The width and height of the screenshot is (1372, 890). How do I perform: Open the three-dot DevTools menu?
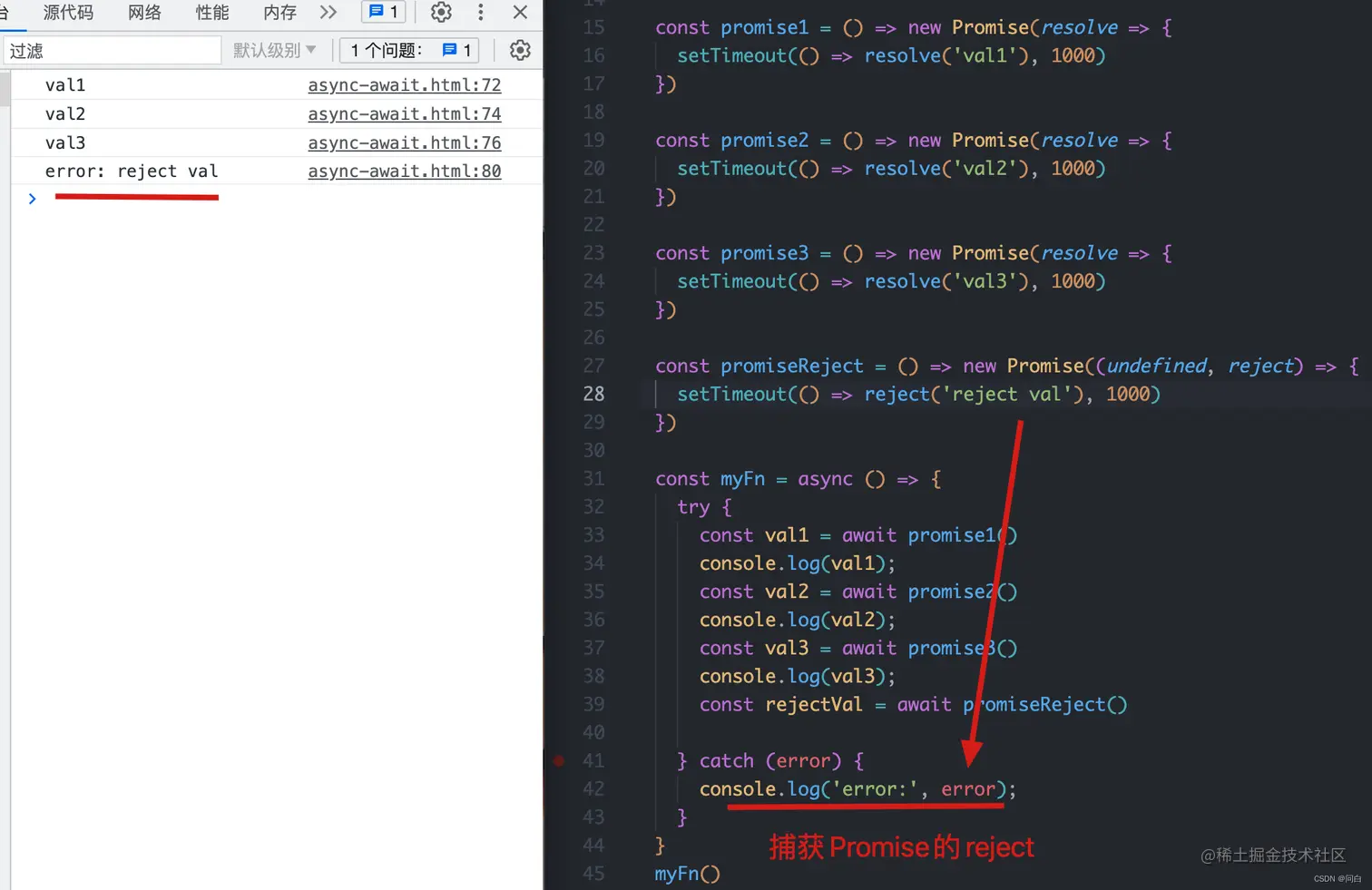pos(481,13)
